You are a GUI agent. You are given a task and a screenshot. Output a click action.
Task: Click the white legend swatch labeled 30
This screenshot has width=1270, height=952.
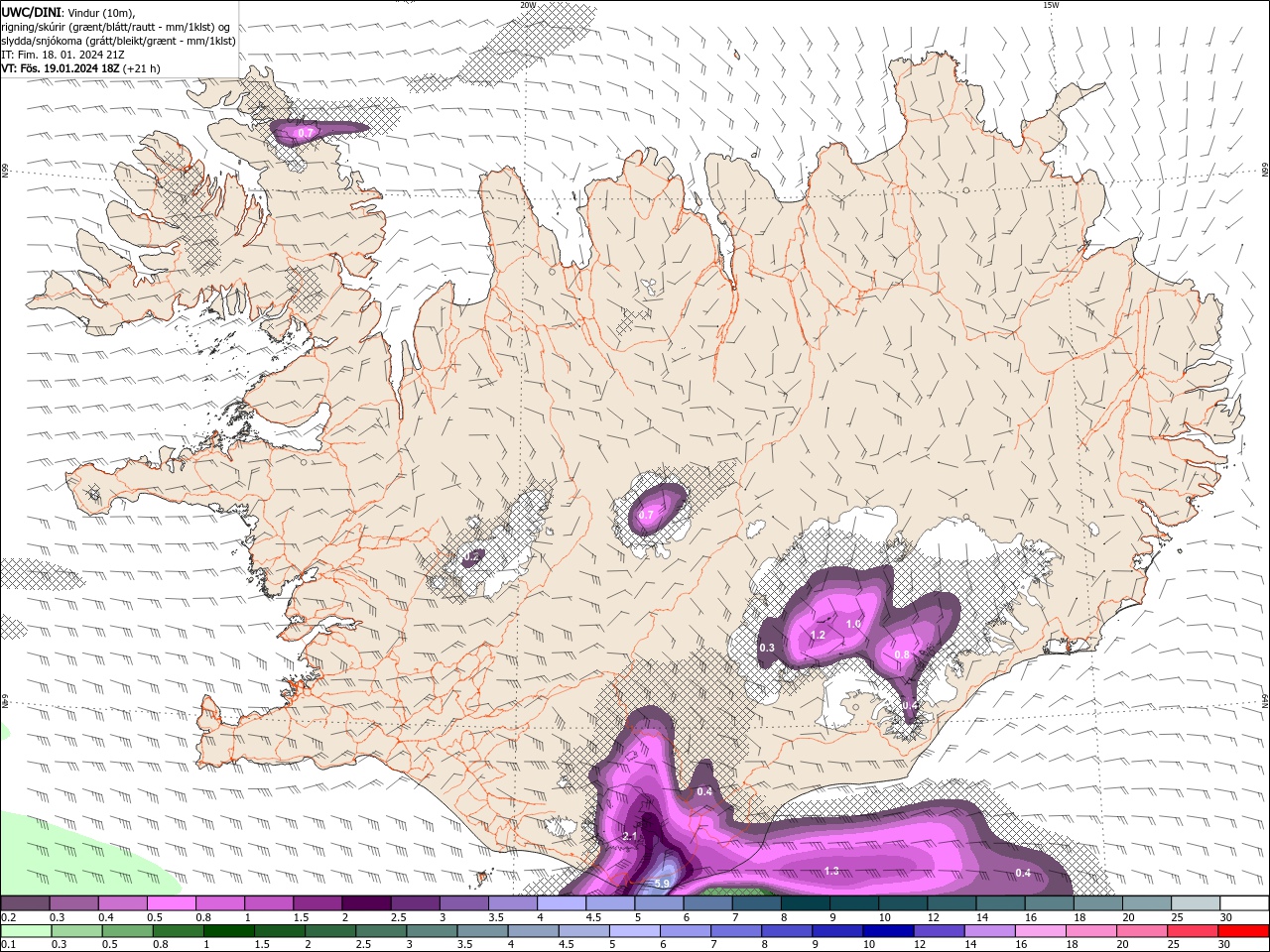click(x=1244, y=903)
